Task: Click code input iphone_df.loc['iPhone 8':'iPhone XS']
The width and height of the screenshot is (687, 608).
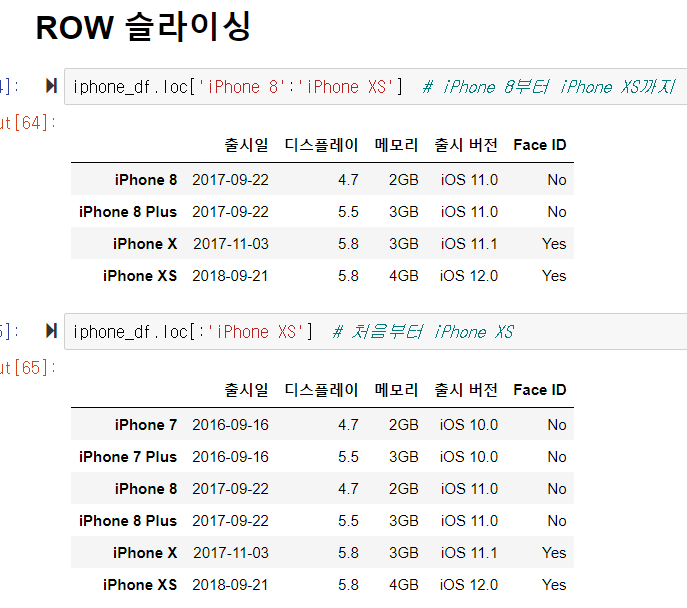Action: pyautogui.click(x=375, y=86)
